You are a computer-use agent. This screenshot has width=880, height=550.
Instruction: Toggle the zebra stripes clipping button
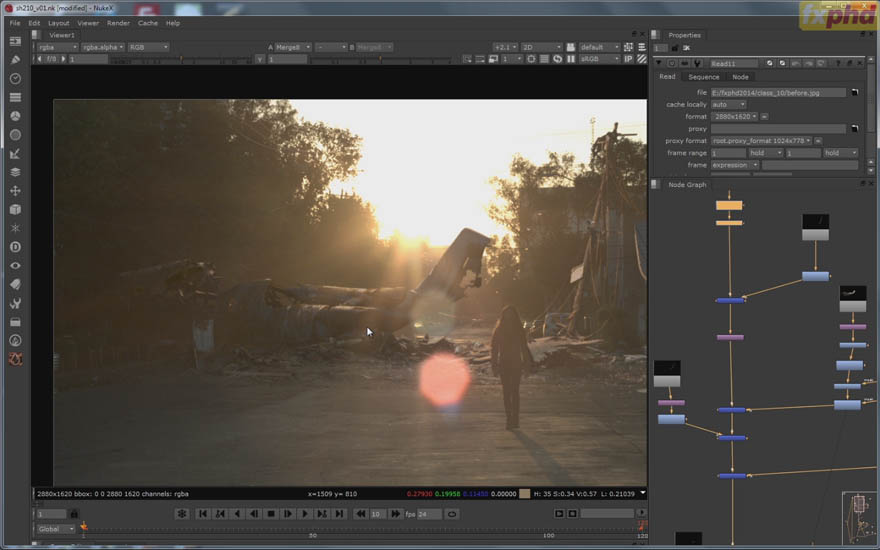click(x=641, y=59)
